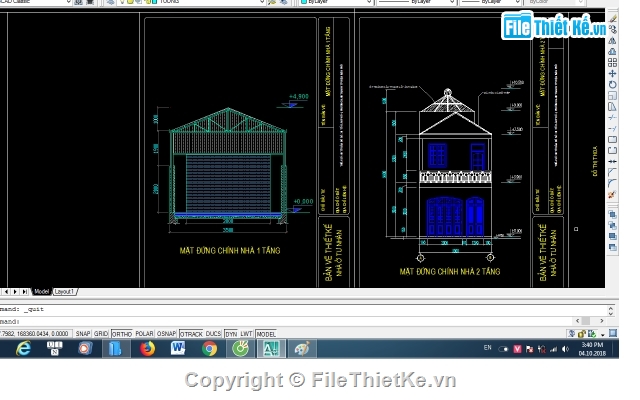Click Bring to Front draw order icon

click(613, 214)
